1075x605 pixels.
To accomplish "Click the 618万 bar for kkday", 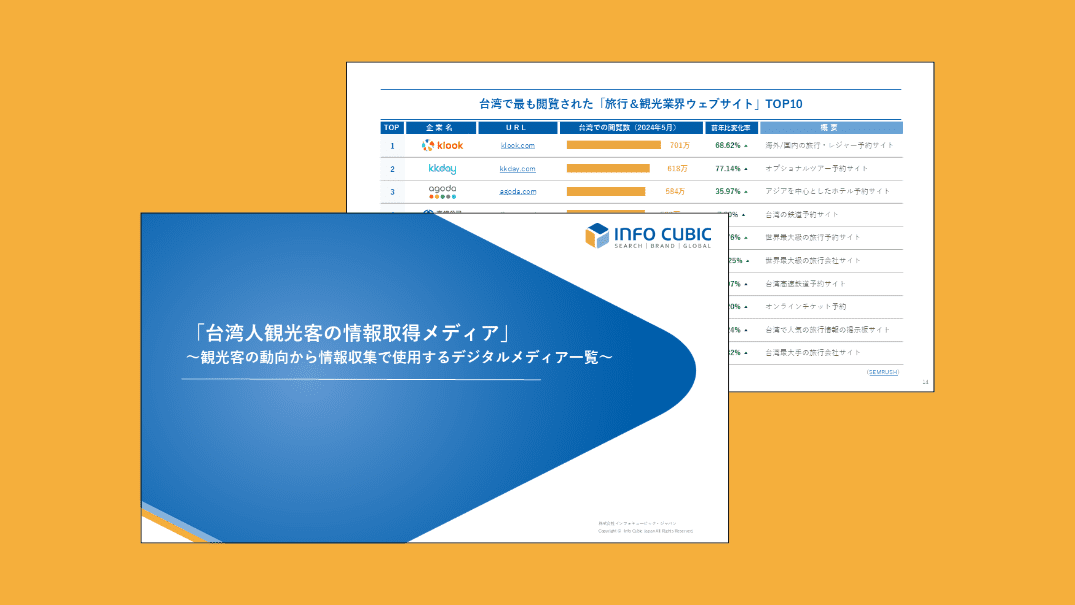I will tap(608, 168).
